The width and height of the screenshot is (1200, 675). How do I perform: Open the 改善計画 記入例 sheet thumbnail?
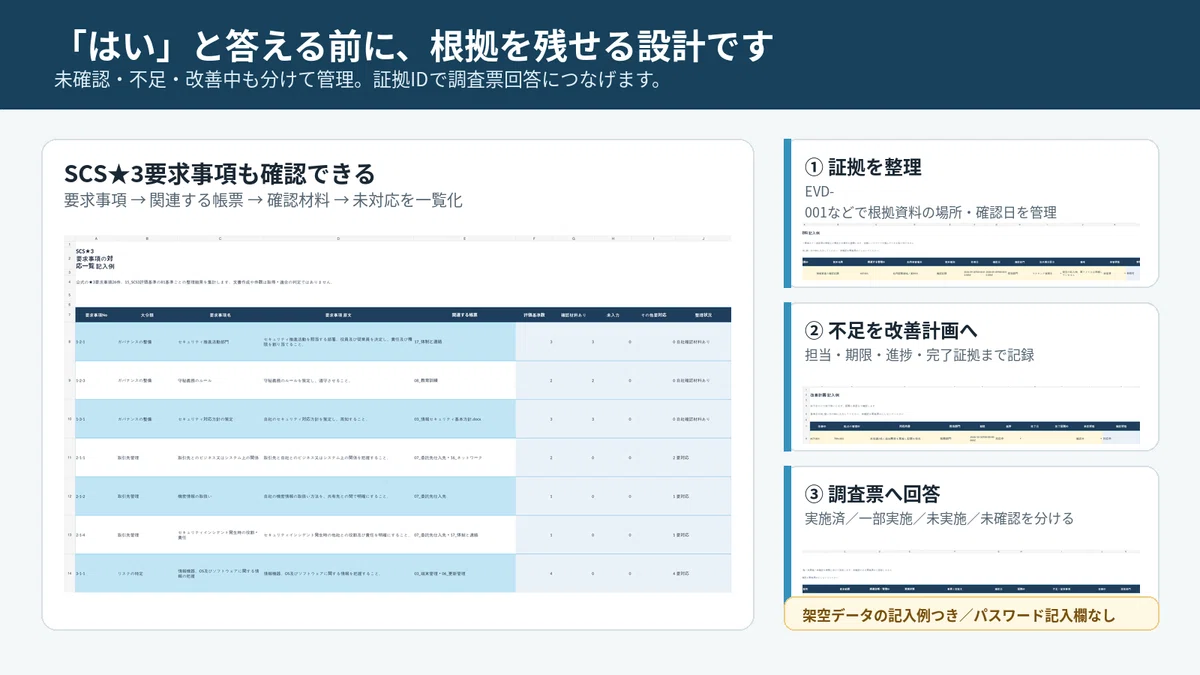pyautogui.click(x=971, y=417)
